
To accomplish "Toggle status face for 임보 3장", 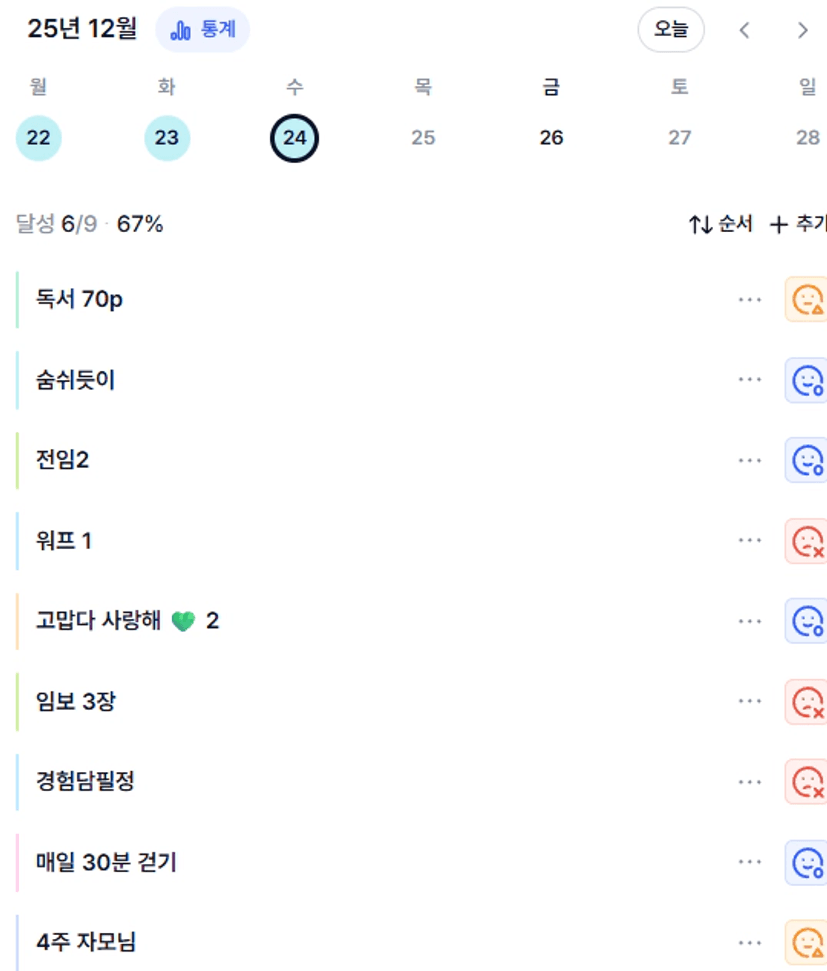I will [806, 702].
